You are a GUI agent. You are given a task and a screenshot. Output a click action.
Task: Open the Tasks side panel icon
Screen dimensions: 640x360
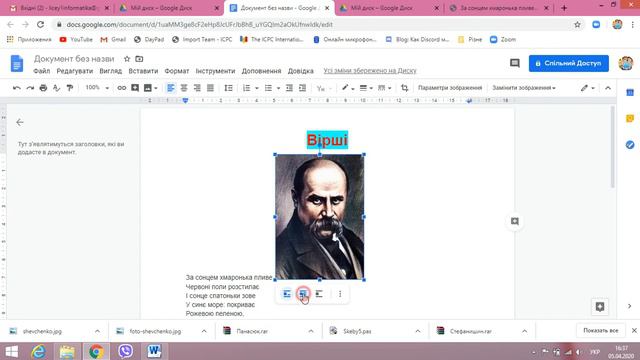[630, 145]
